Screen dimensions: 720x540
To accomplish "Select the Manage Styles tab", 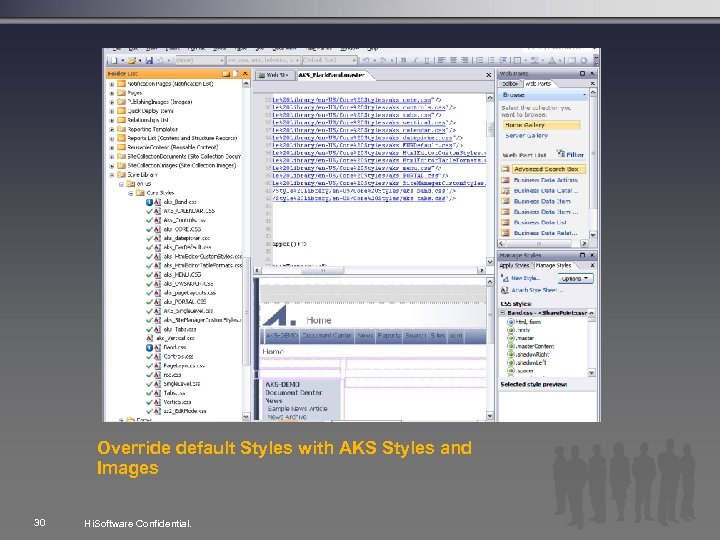I will (x=553, y=265).
